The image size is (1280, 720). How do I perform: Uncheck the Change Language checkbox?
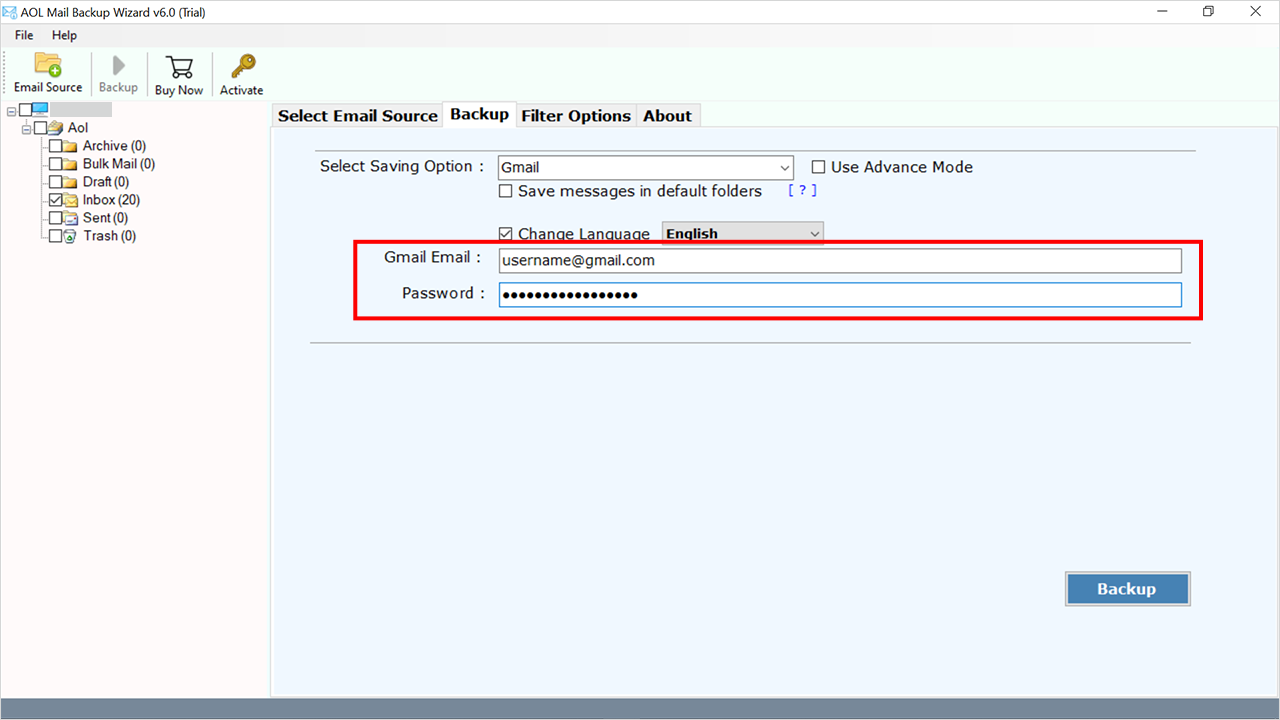(506, 234)
